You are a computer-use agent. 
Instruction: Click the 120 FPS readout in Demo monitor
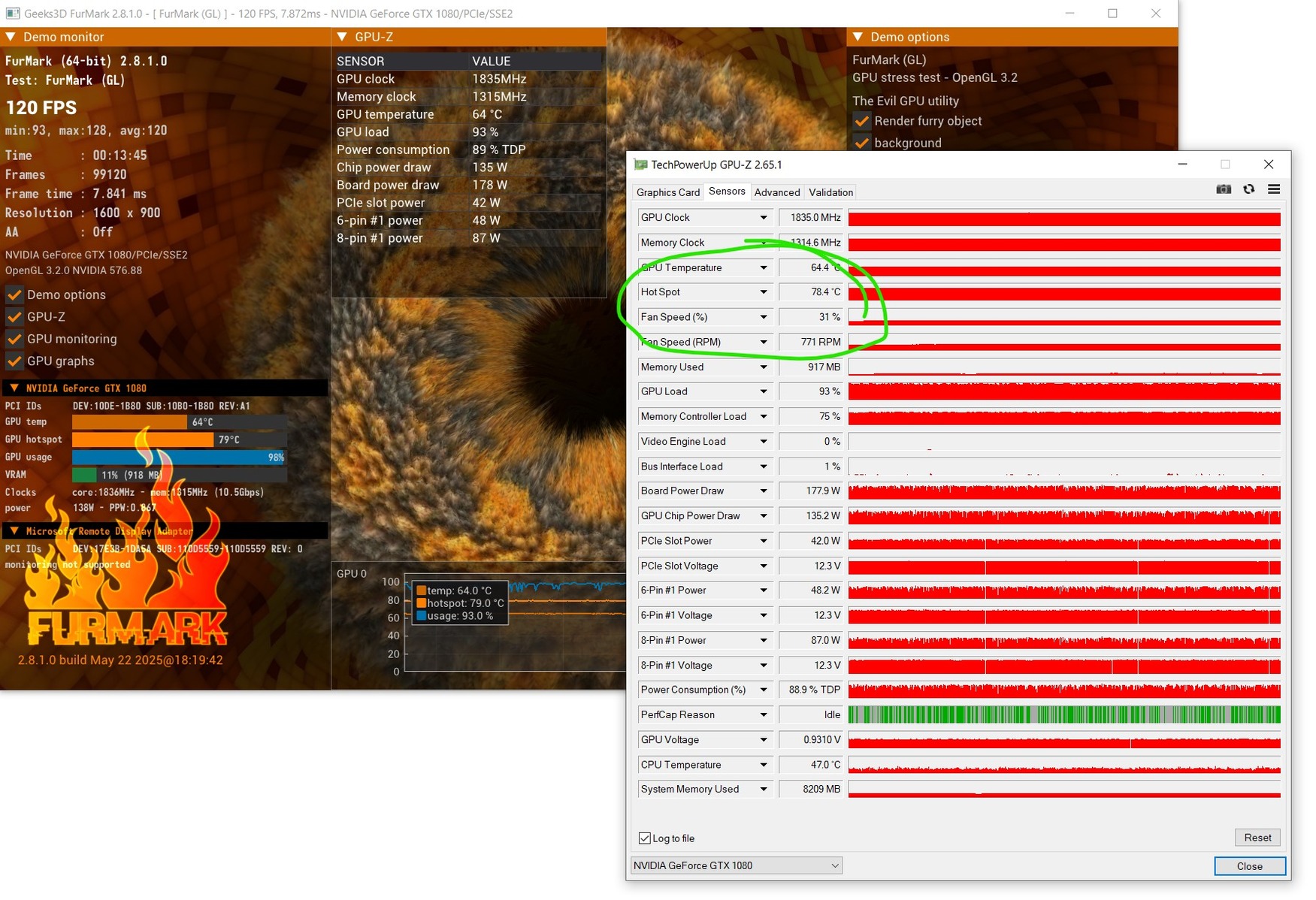click(41, 107)
